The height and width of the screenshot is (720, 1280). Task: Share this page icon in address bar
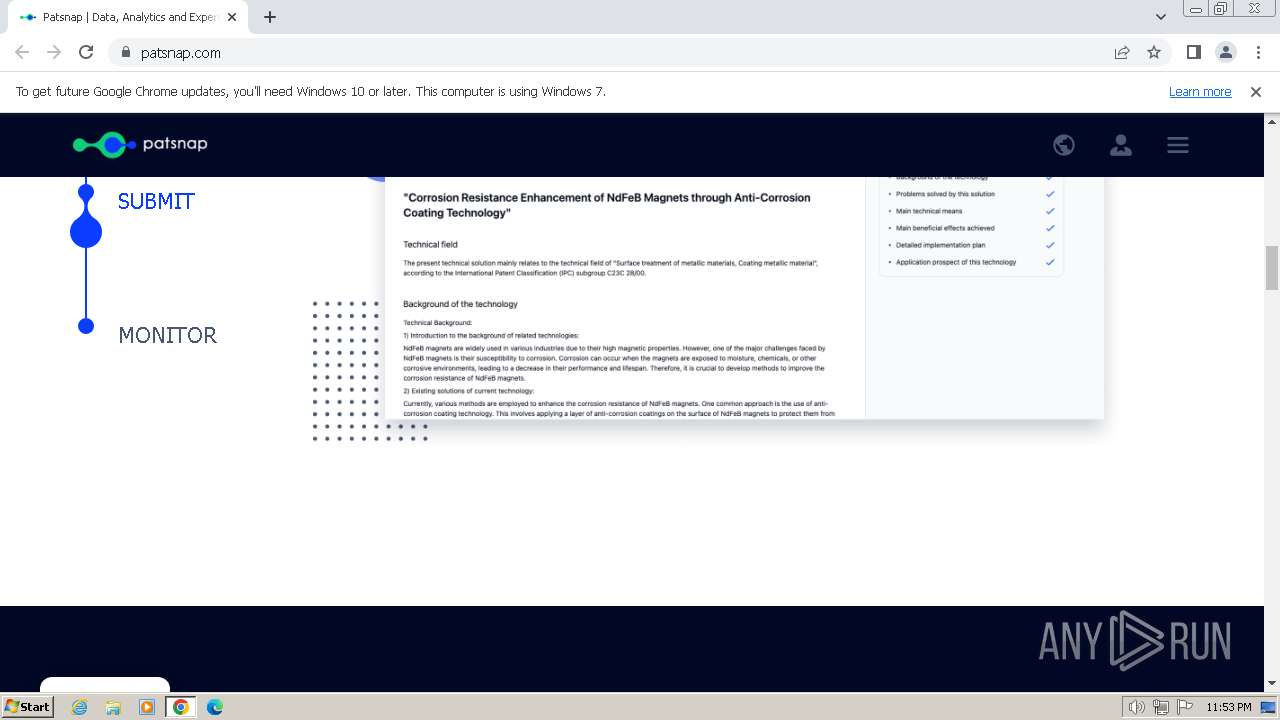(x=1122, y=52)
